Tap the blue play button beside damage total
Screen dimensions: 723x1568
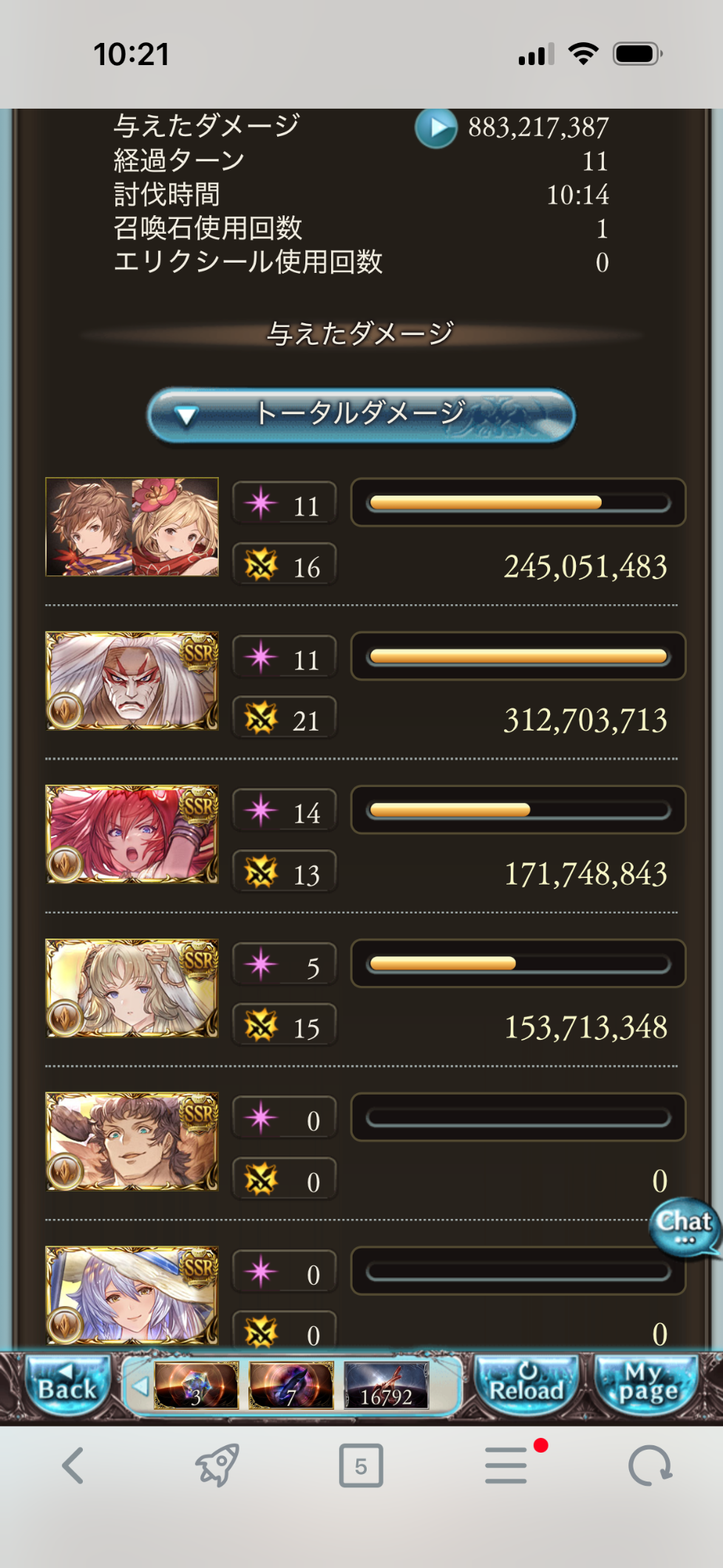coord(436,128)
